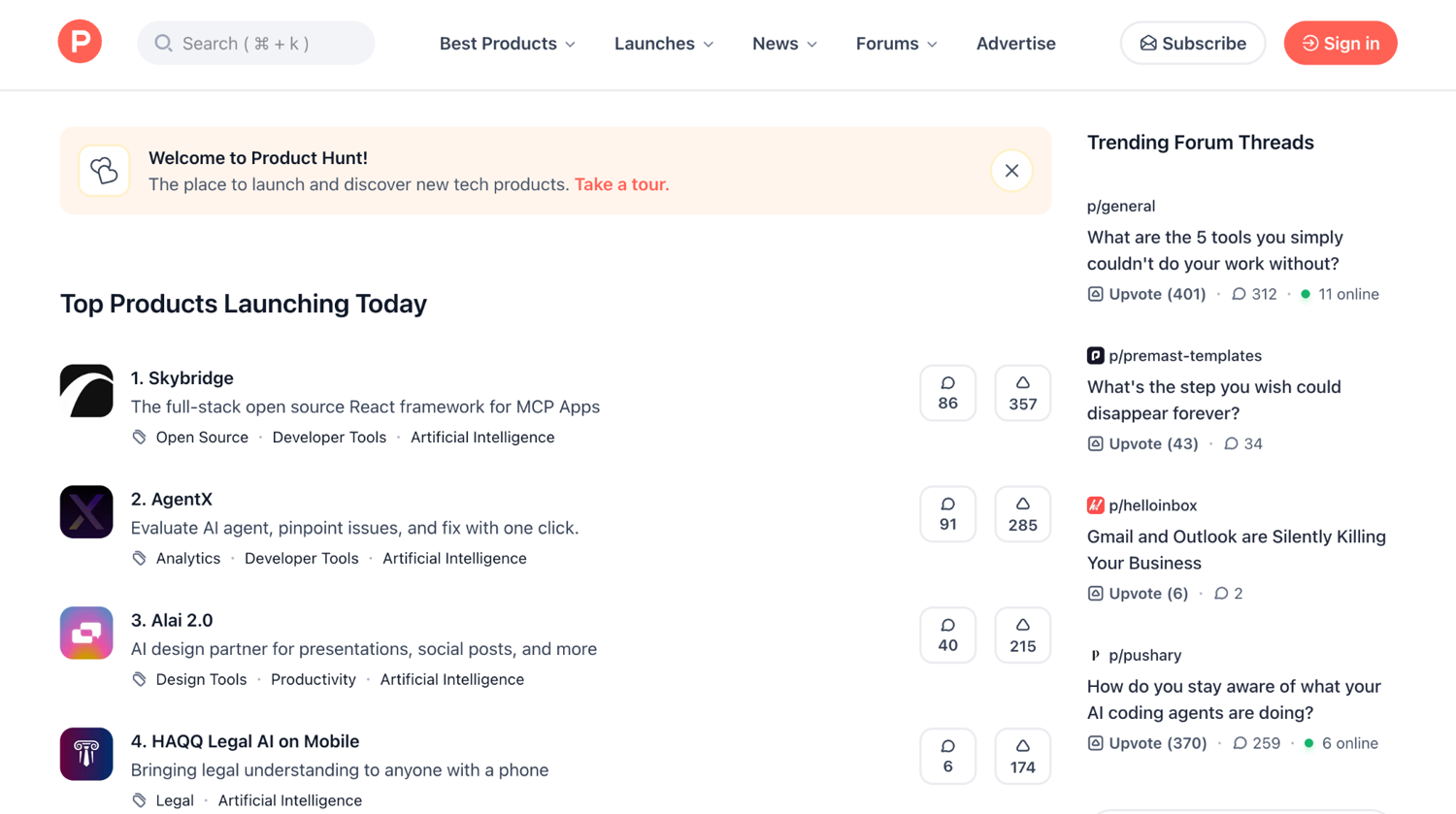Screen dimensions: 1456x814
Task: View 312 comments on p/general thread
Action: [x=1254, y=294]
